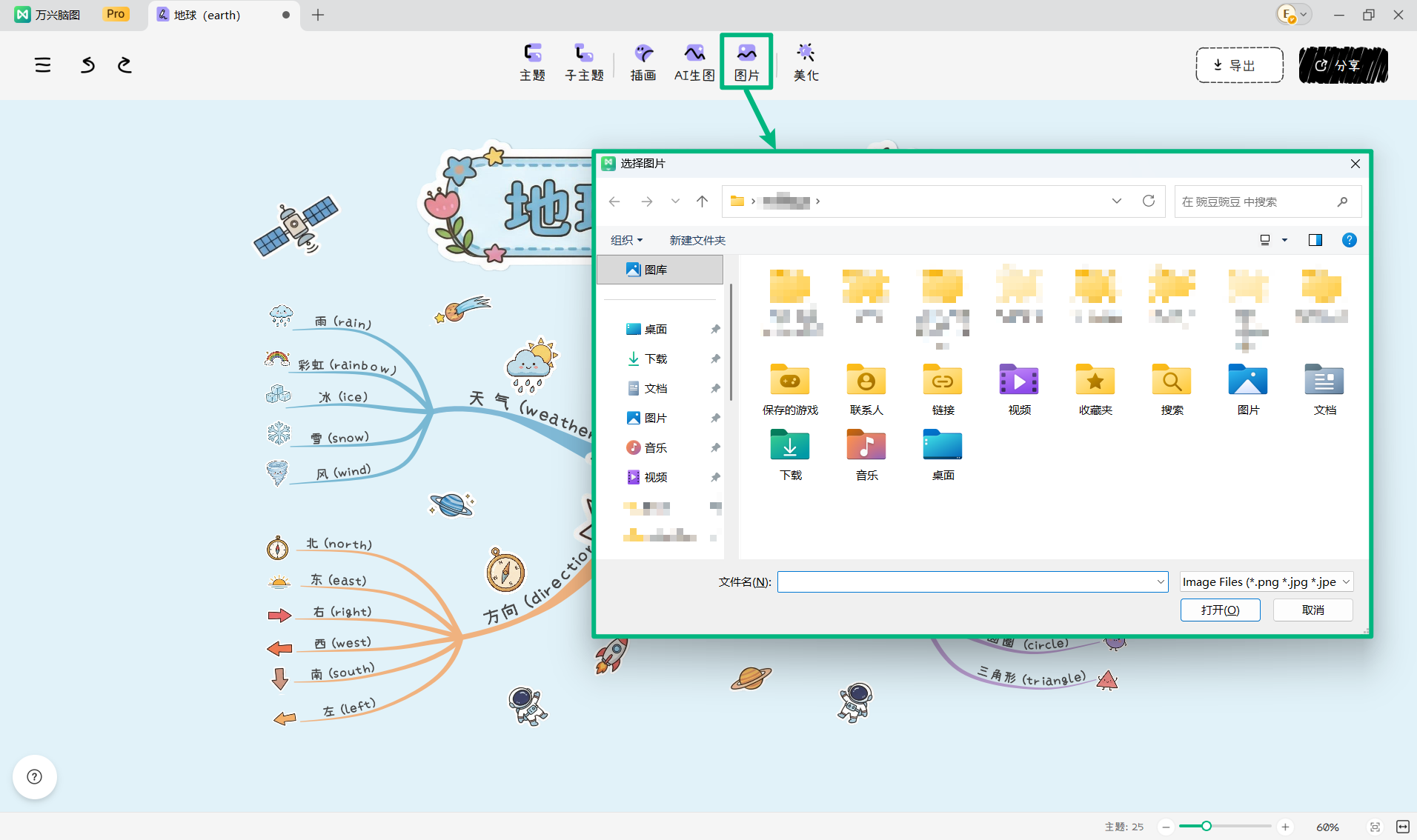1417x840 pixels.
Task: Zoom out with the minus button
Action: pyautogui.click(x=1166, y=827)
